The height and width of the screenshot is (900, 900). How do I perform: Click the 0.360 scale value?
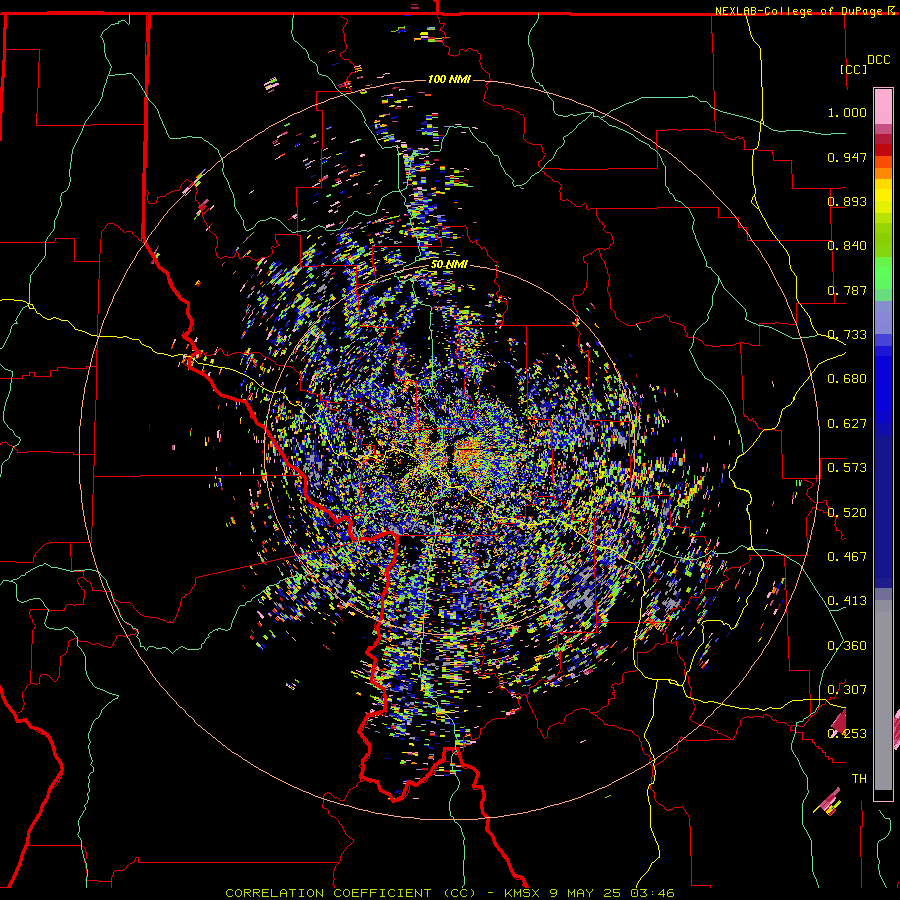[847, 646]
